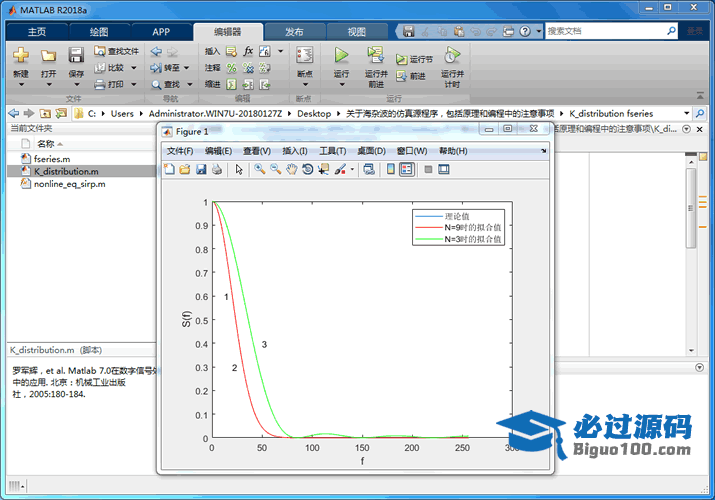Select Zoom In tool in figure toolbar
Viewport: 715px width, 500px height.
pyautogui.click(x=260, y=170)
